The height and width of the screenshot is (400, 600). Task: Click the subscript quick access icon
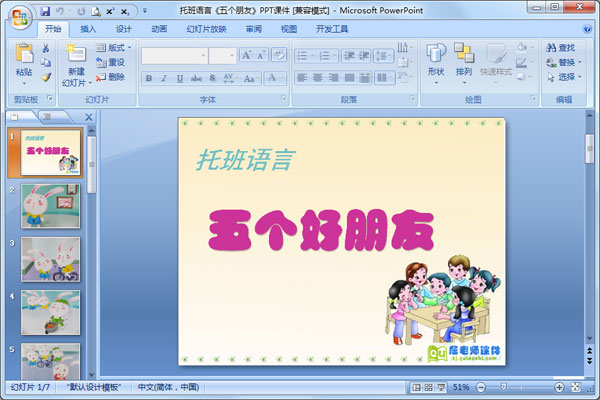coord(124,12)
